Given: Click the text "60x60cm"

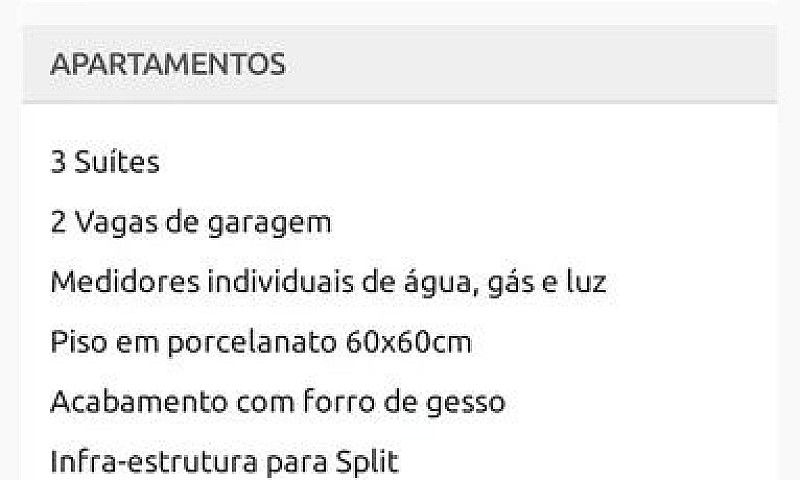Looking at the screenshot, I should pyautogui.click(x=409, y=342).
